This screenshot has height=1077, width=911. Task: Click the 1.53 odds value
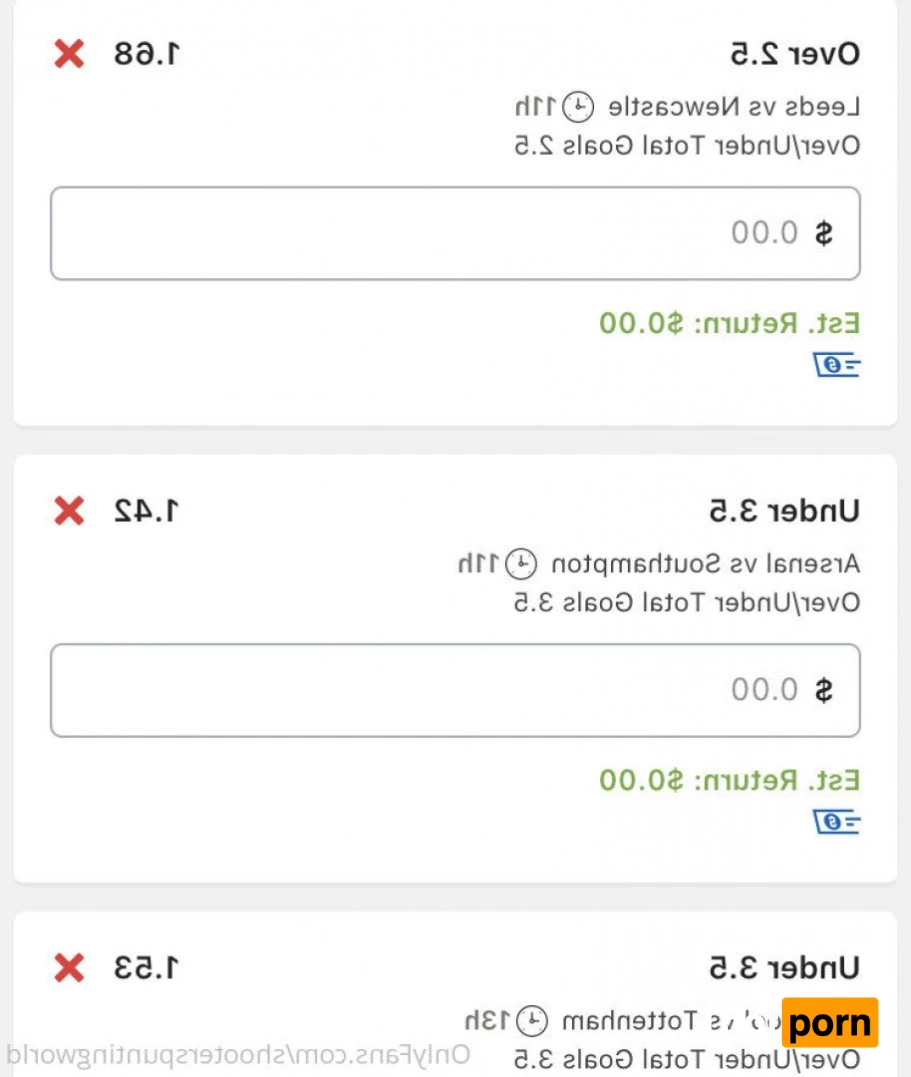click(x=146, y=968)
